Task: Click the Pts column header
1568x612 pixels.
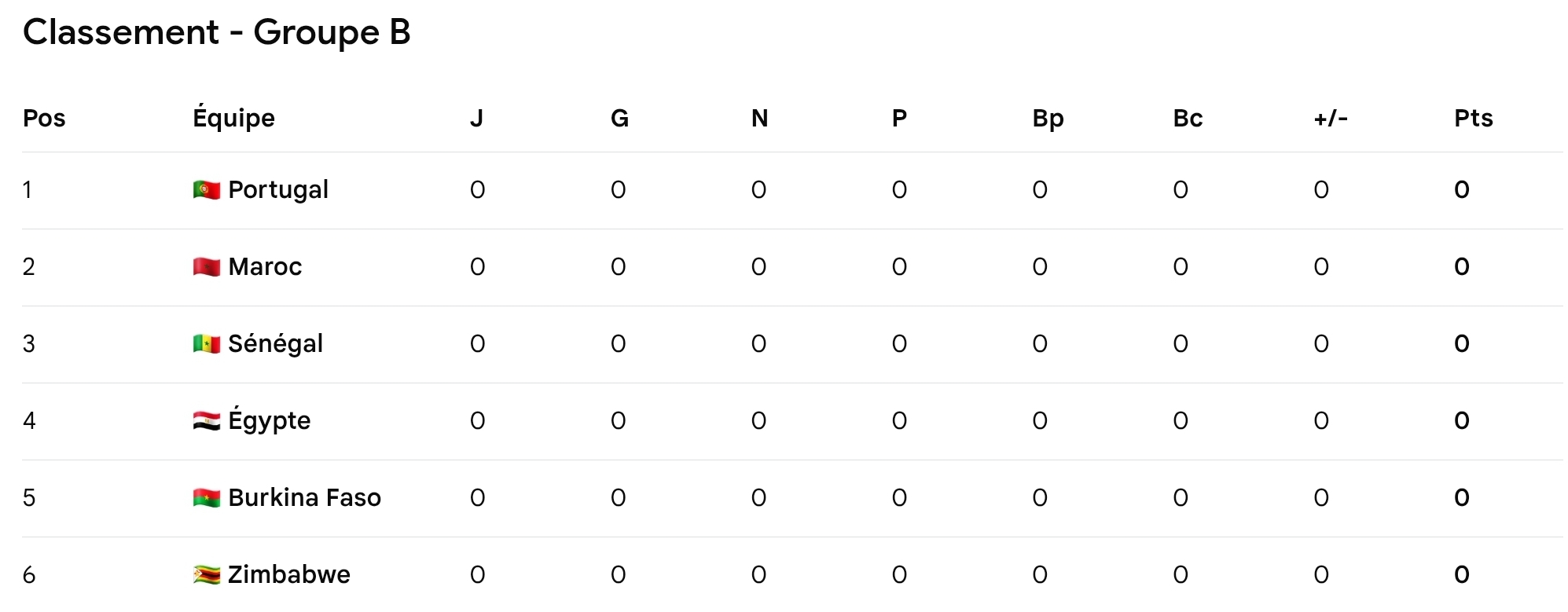Action: (1473, 118)
